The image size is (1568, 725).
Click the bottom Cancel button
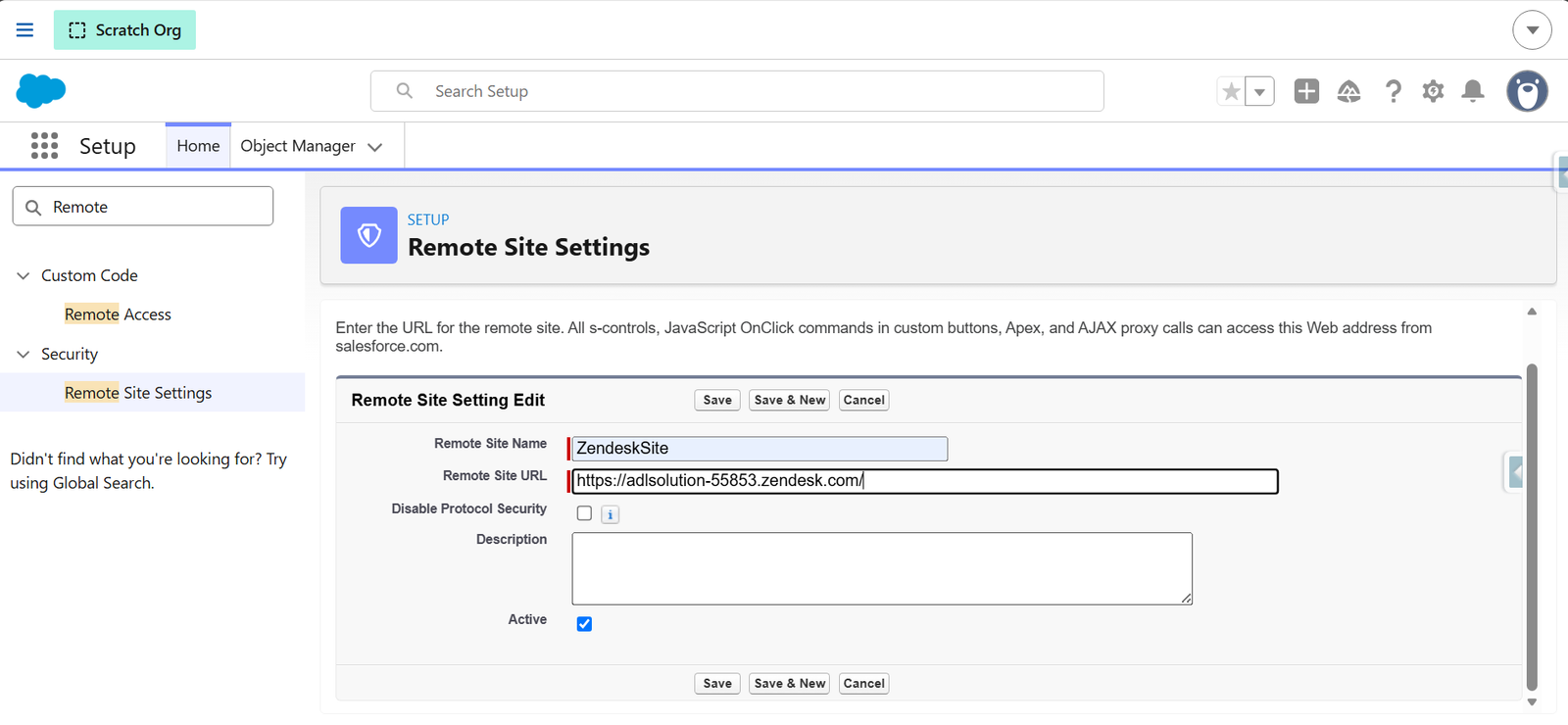click(864, 684)
